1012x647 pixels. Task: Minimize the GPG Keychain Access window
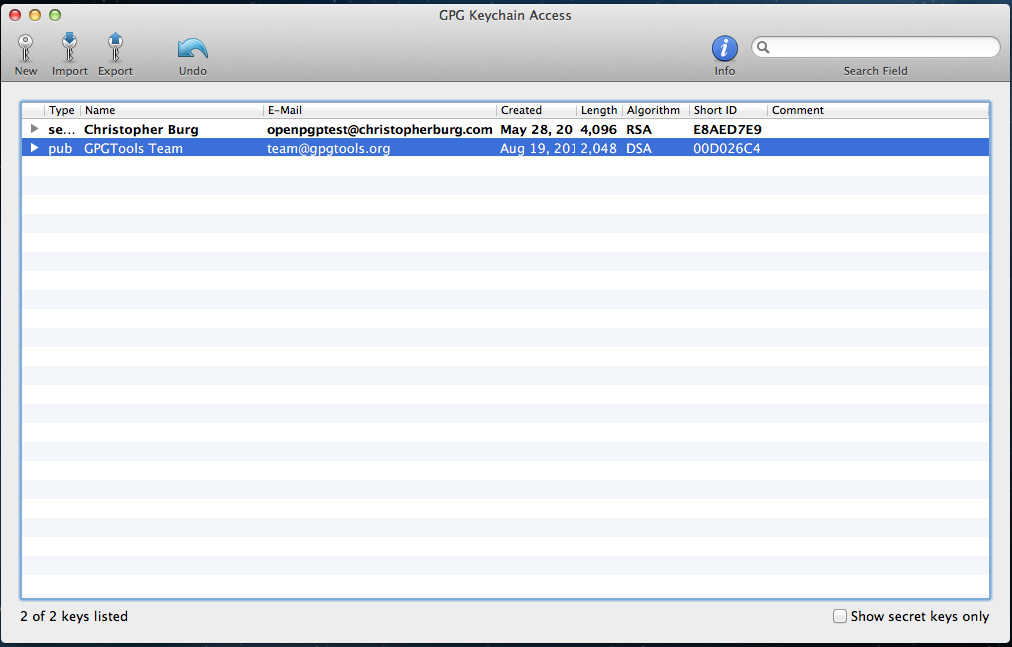click(35, 15)
